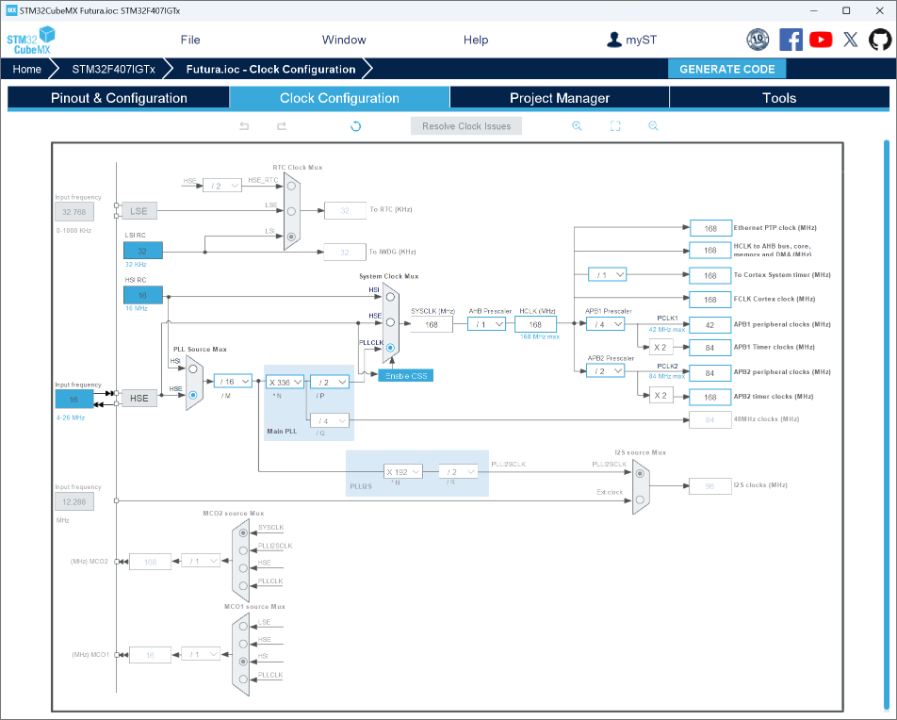Screen dimensions: 897x720
Task: Open the HSE_RTC /2 divider dropdown
Action: 223,186
